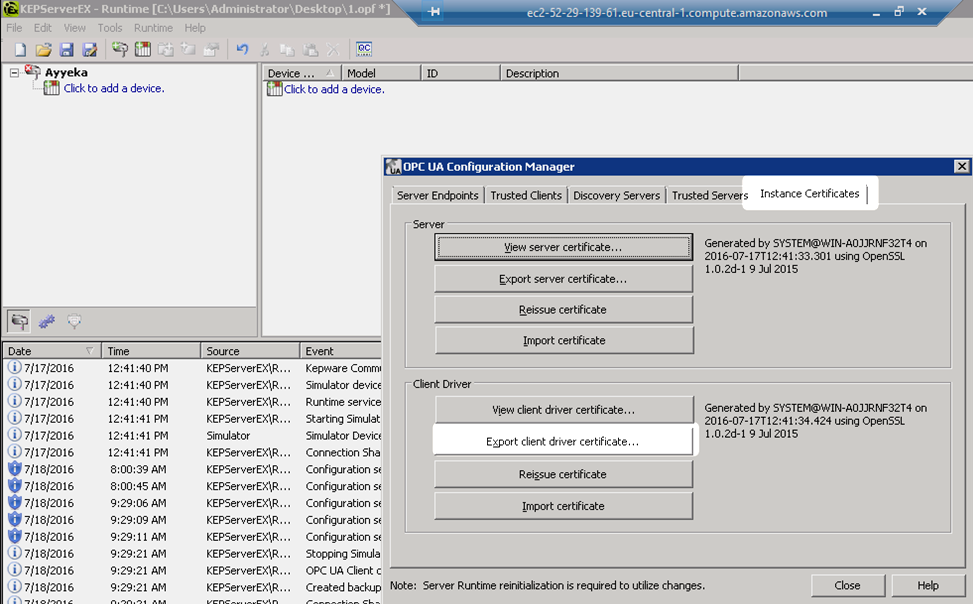Click the Source column header in event log
The height and width of the screenshot is (604, 973).
coord(249,351)
